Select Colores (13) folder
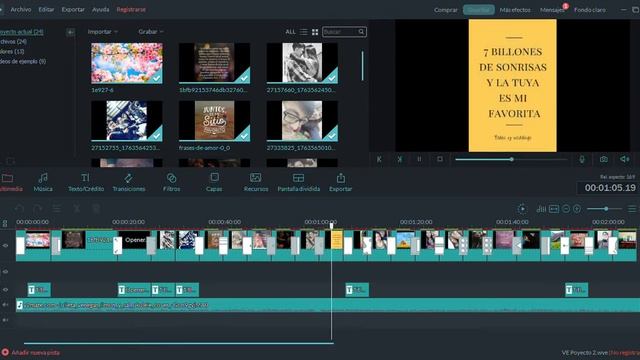 click(x=12, y=51)
